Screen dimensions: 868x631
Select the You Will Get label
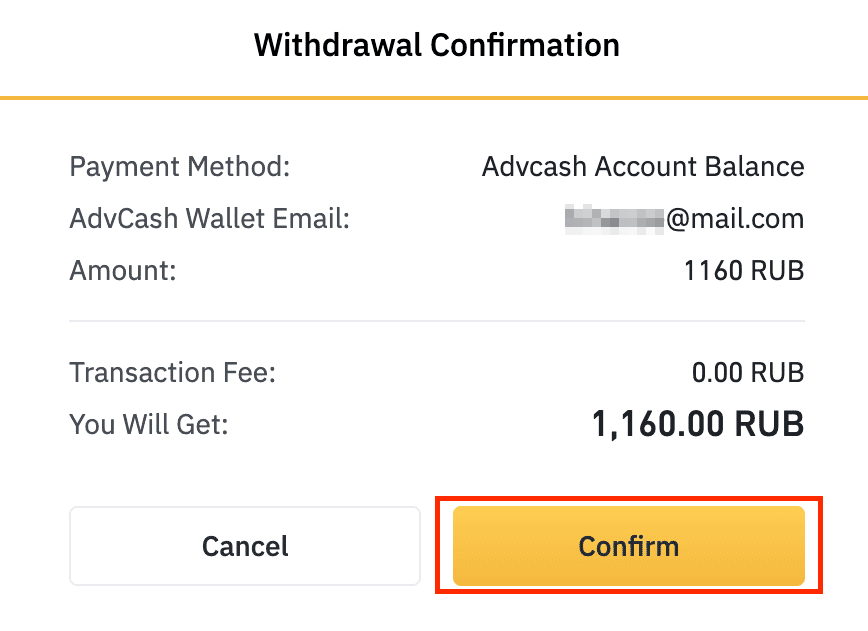[149, 425]
